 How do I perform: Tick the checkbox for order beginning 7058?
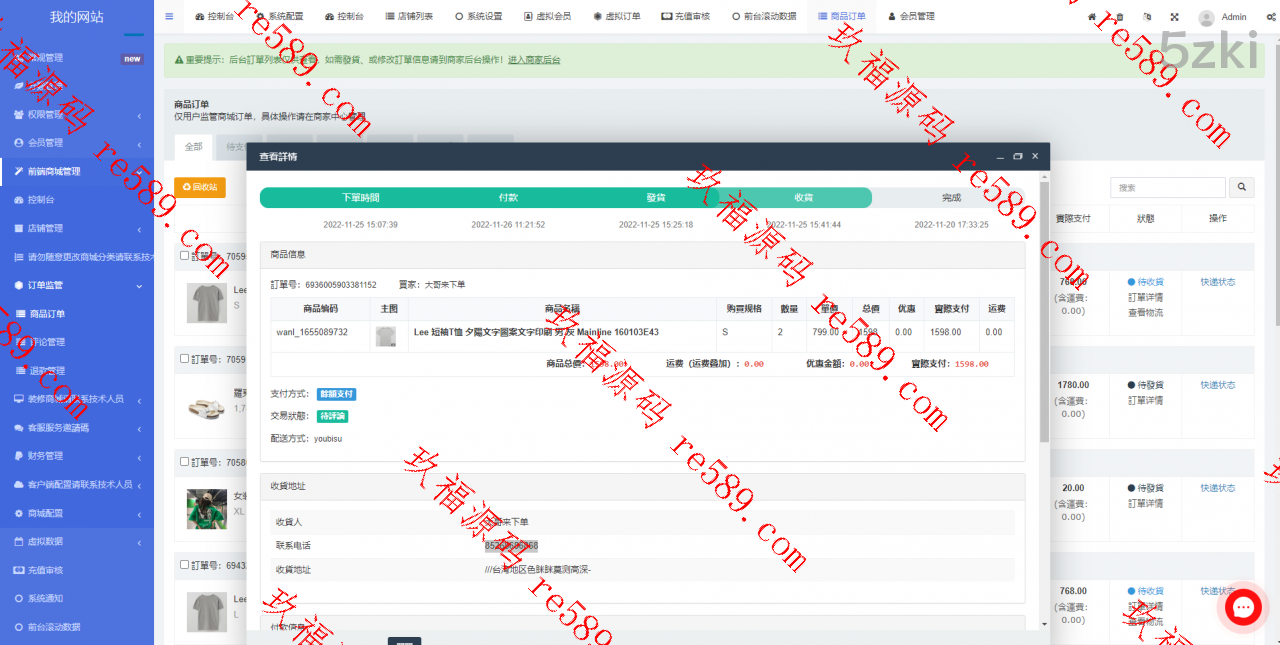pos(184,462)
